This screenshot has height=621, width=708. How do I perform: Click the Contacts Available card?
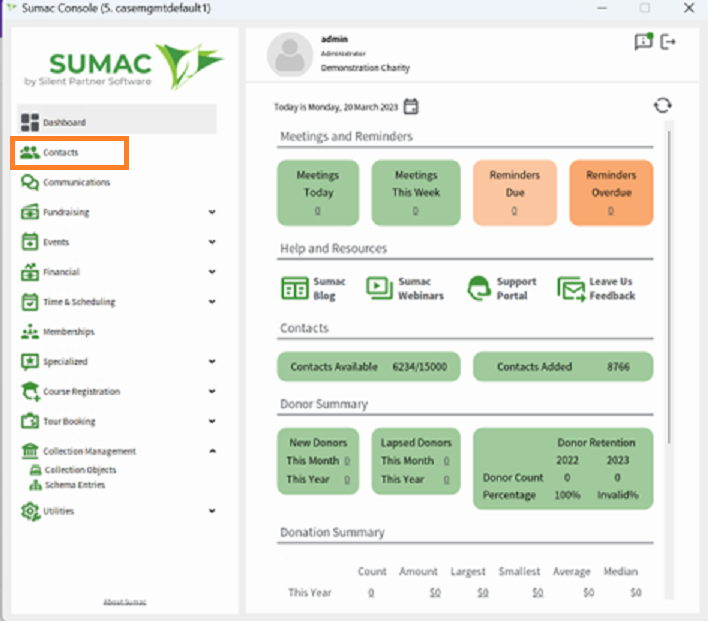368,367
